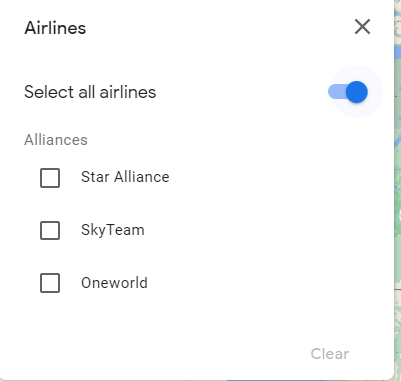Click the blue knob of the airlines switch
The image size is (401, 381).
[x=357, y=92]
